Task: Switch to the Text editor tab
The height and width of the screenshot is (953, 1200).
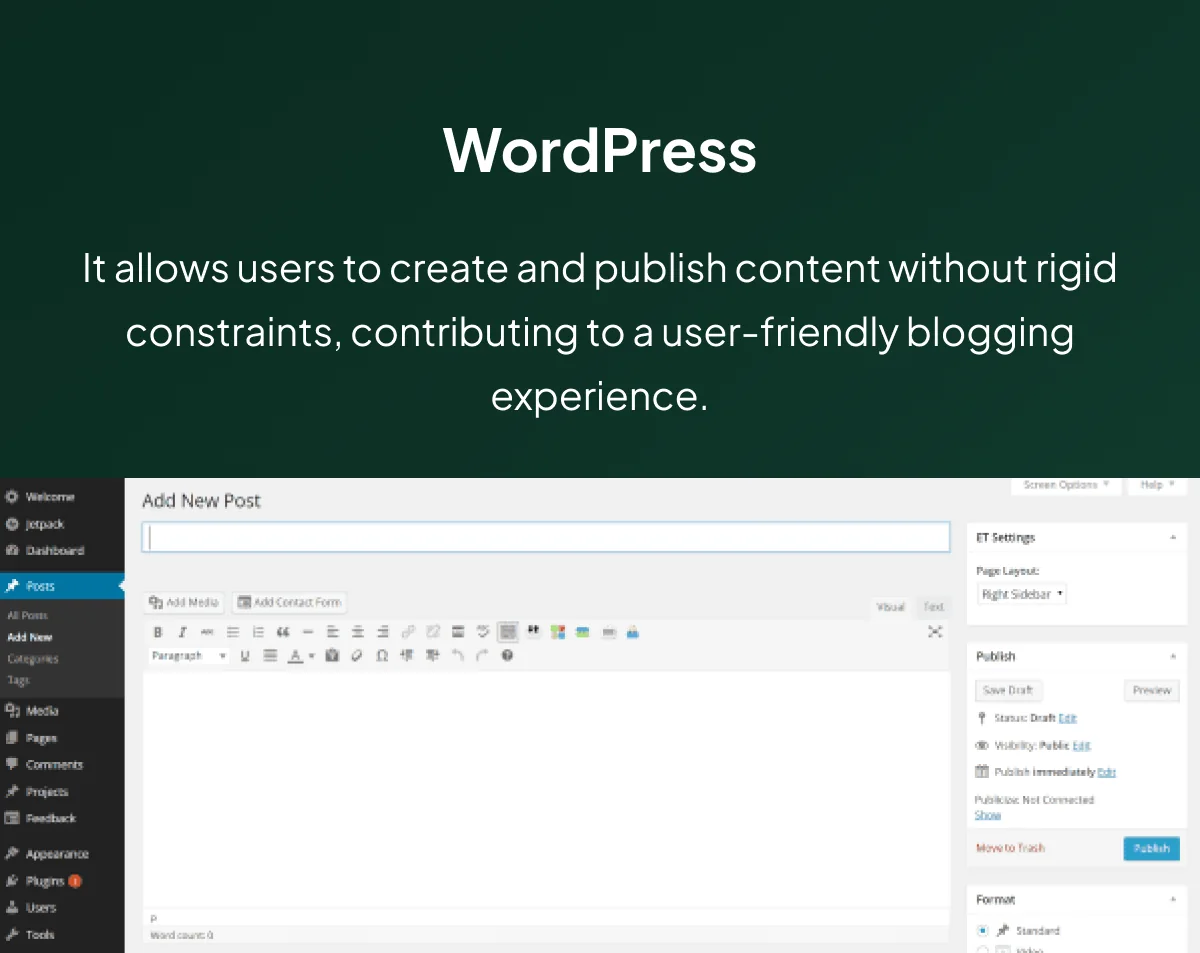Action: 933,607
